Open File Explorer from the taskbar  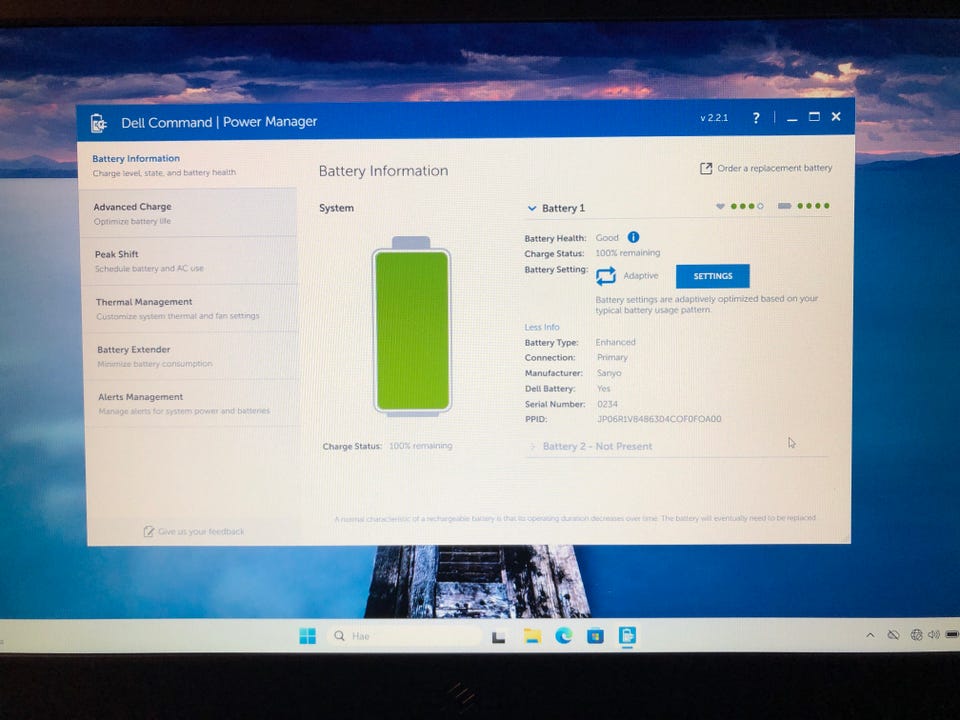[x=532, y=636]
